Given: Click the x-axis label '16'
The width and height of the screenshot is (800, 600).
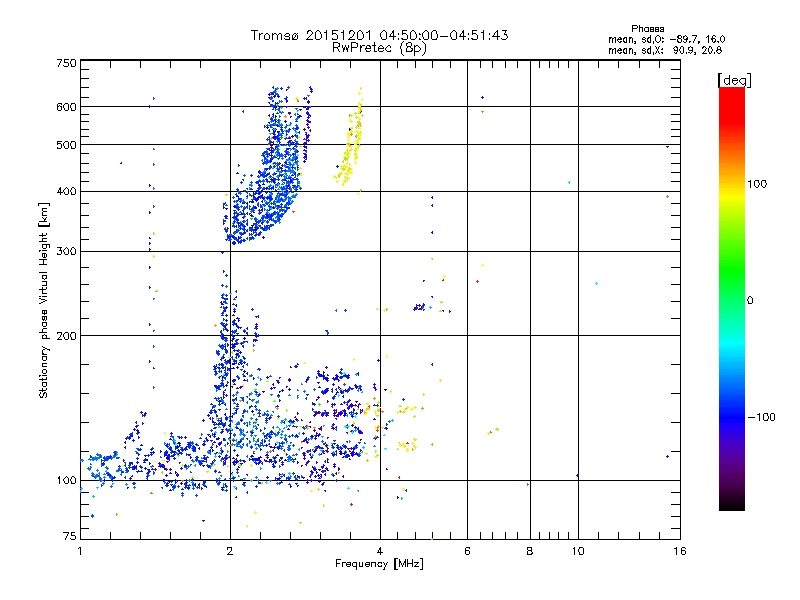Looking at the screenshot, I should (x=680, y=551).
